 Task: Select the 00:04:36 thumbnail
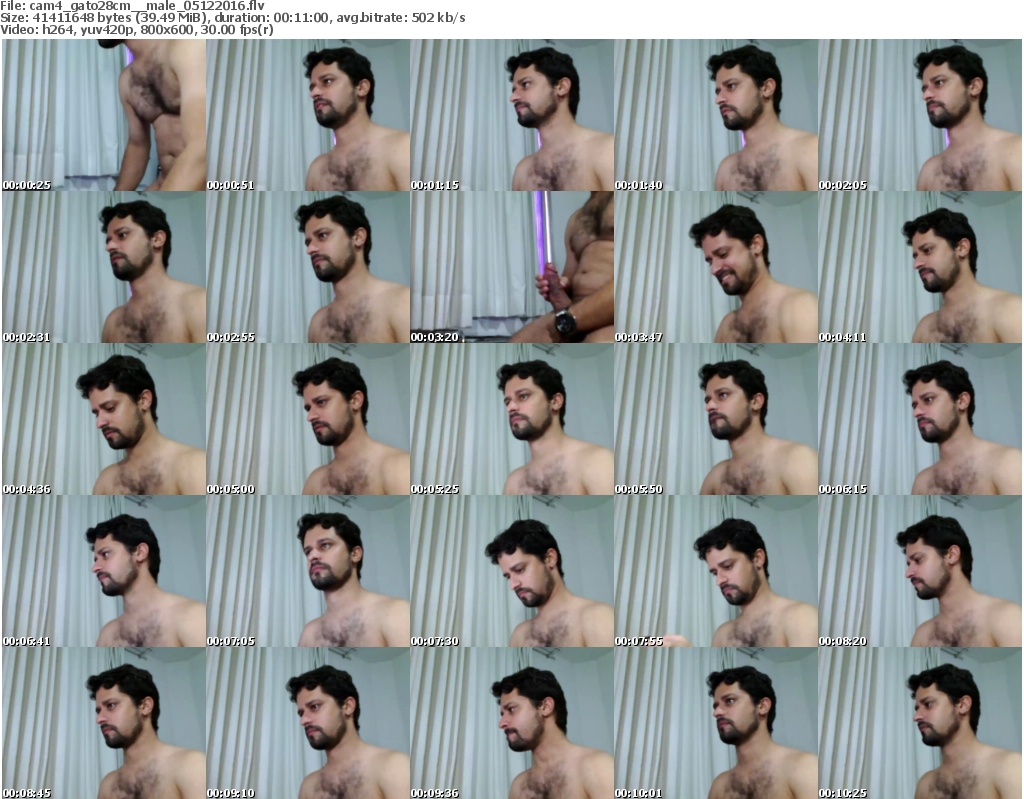coord(103,419)
